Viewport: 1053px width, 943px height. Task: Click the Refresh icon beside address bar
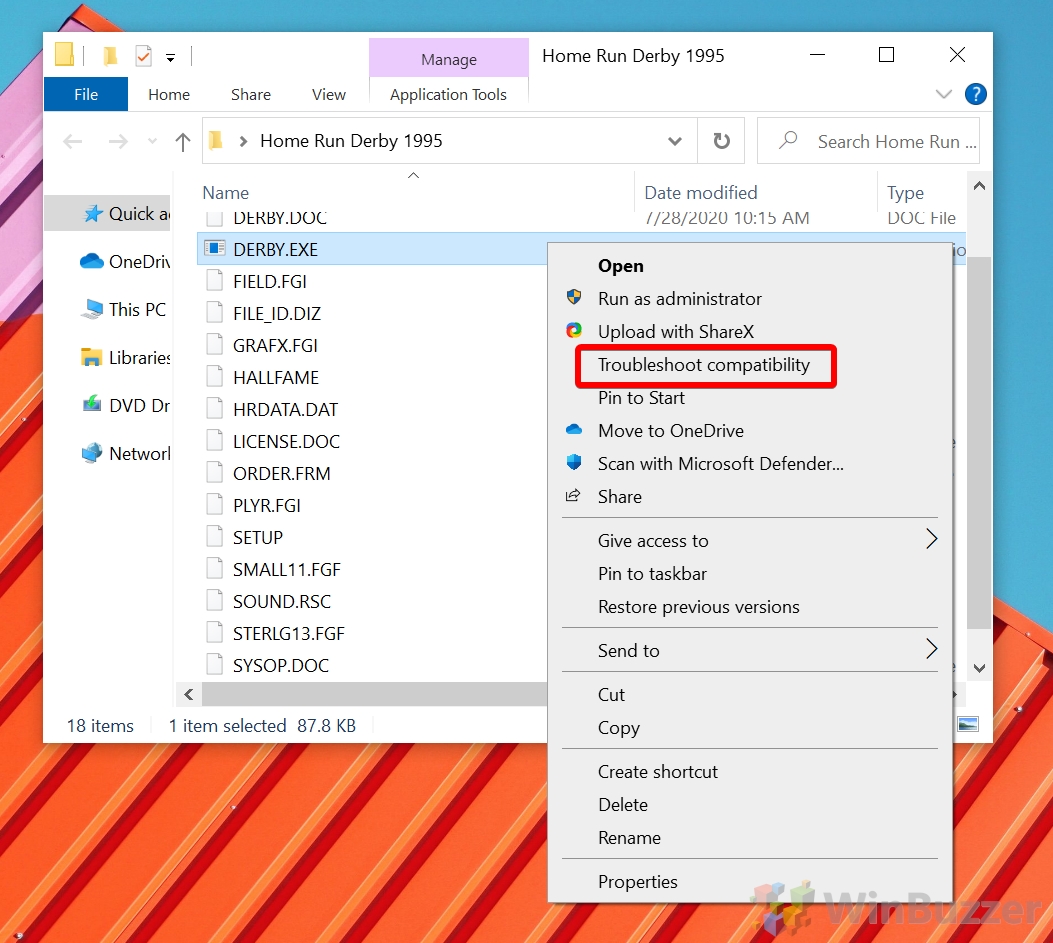click(x=721, y=141)
